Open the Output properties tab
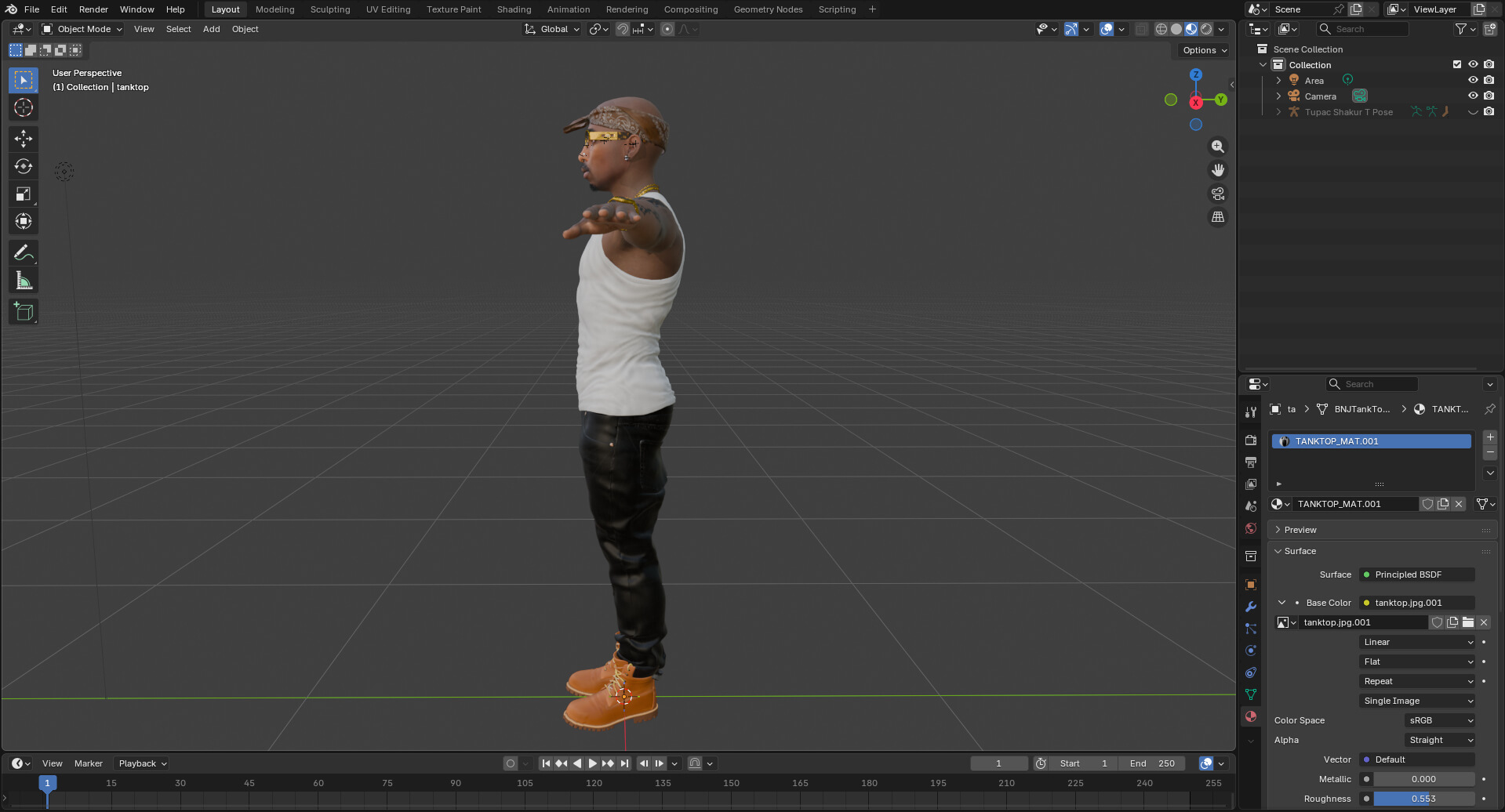Screen dimensions: 1505x812 (1251, 462)
